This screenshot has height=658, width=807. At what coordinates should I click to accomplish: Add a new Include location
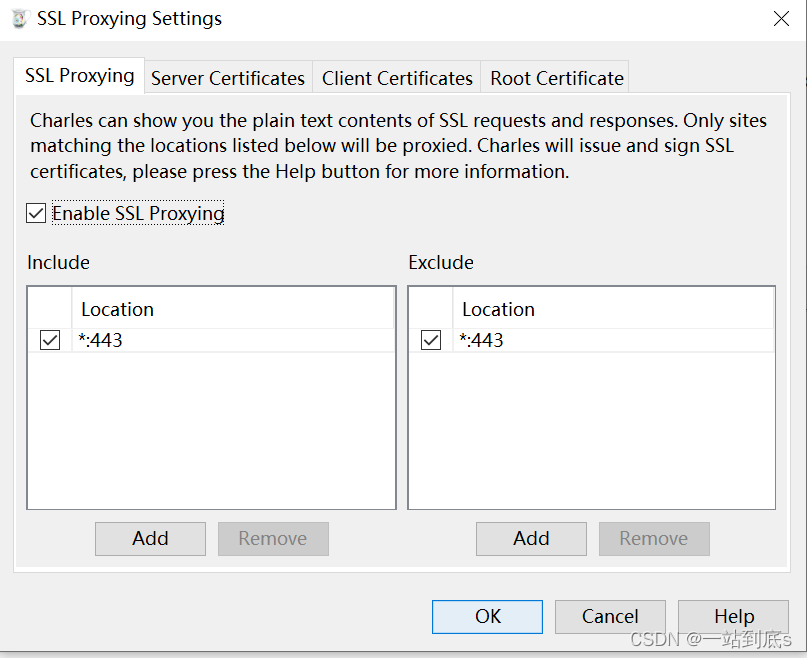click(150, 539)
